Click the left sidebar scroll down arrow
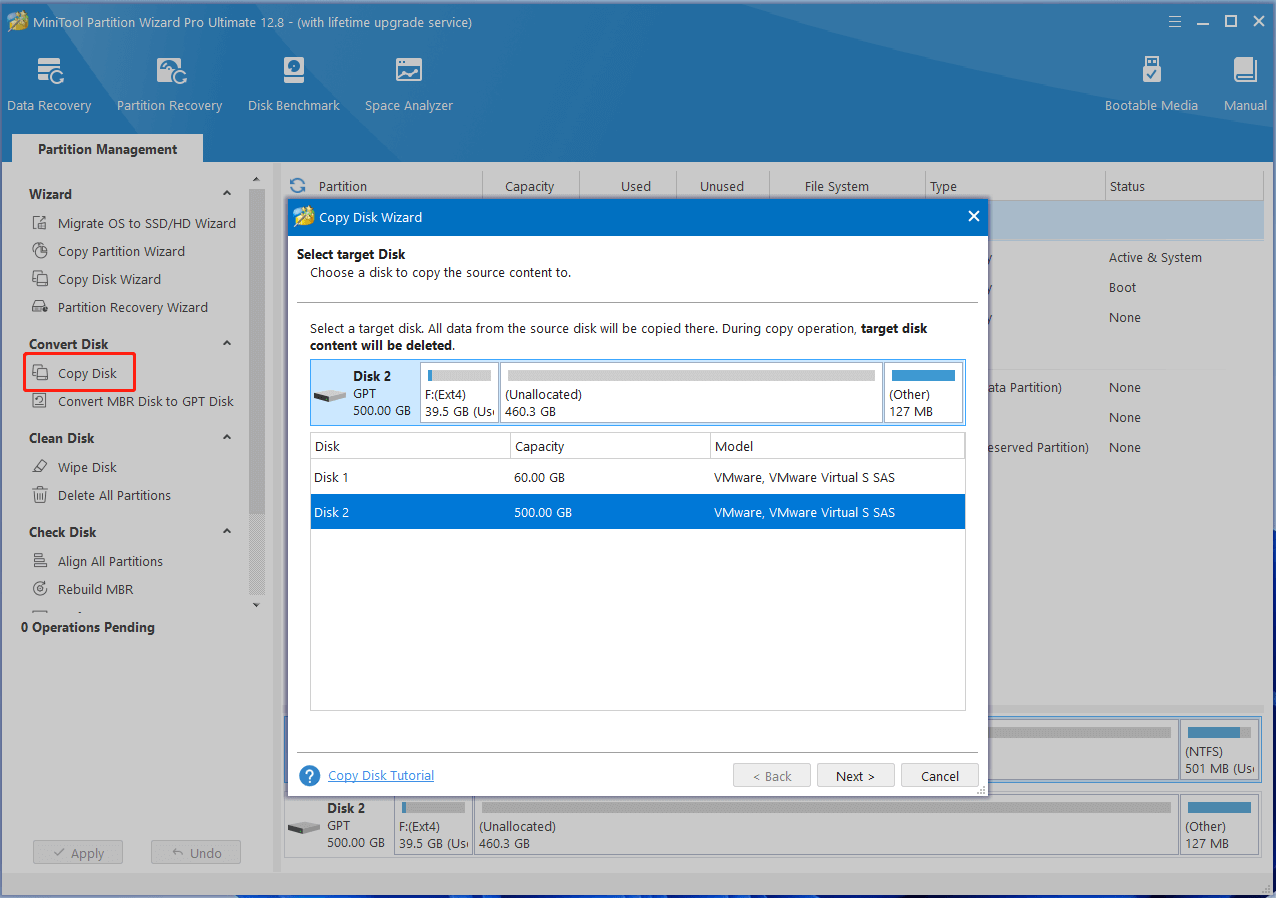 pyautogui.click(x=256, y=605)
